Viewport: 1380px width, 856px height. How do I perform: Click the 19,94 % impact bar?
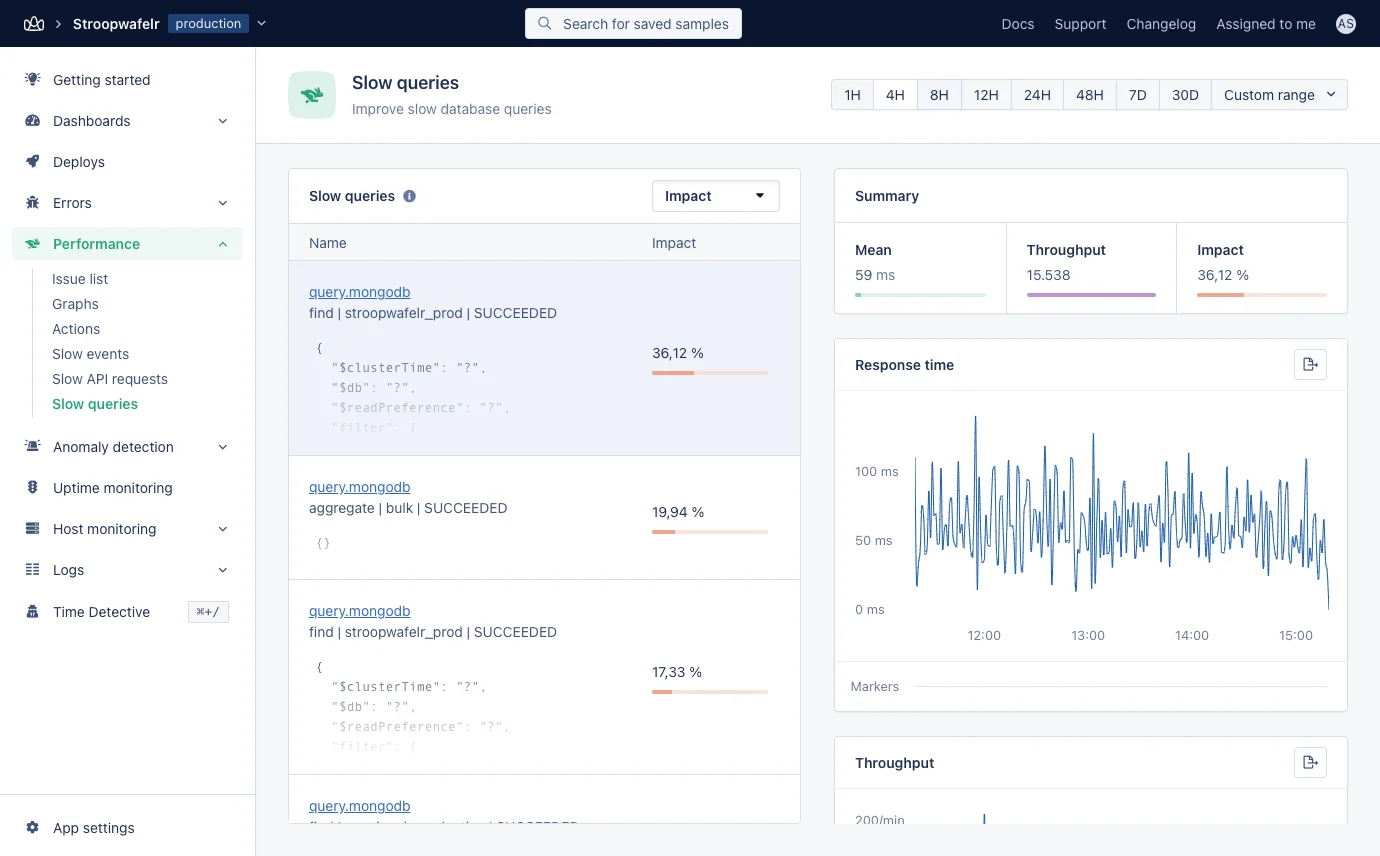(710, 532)
